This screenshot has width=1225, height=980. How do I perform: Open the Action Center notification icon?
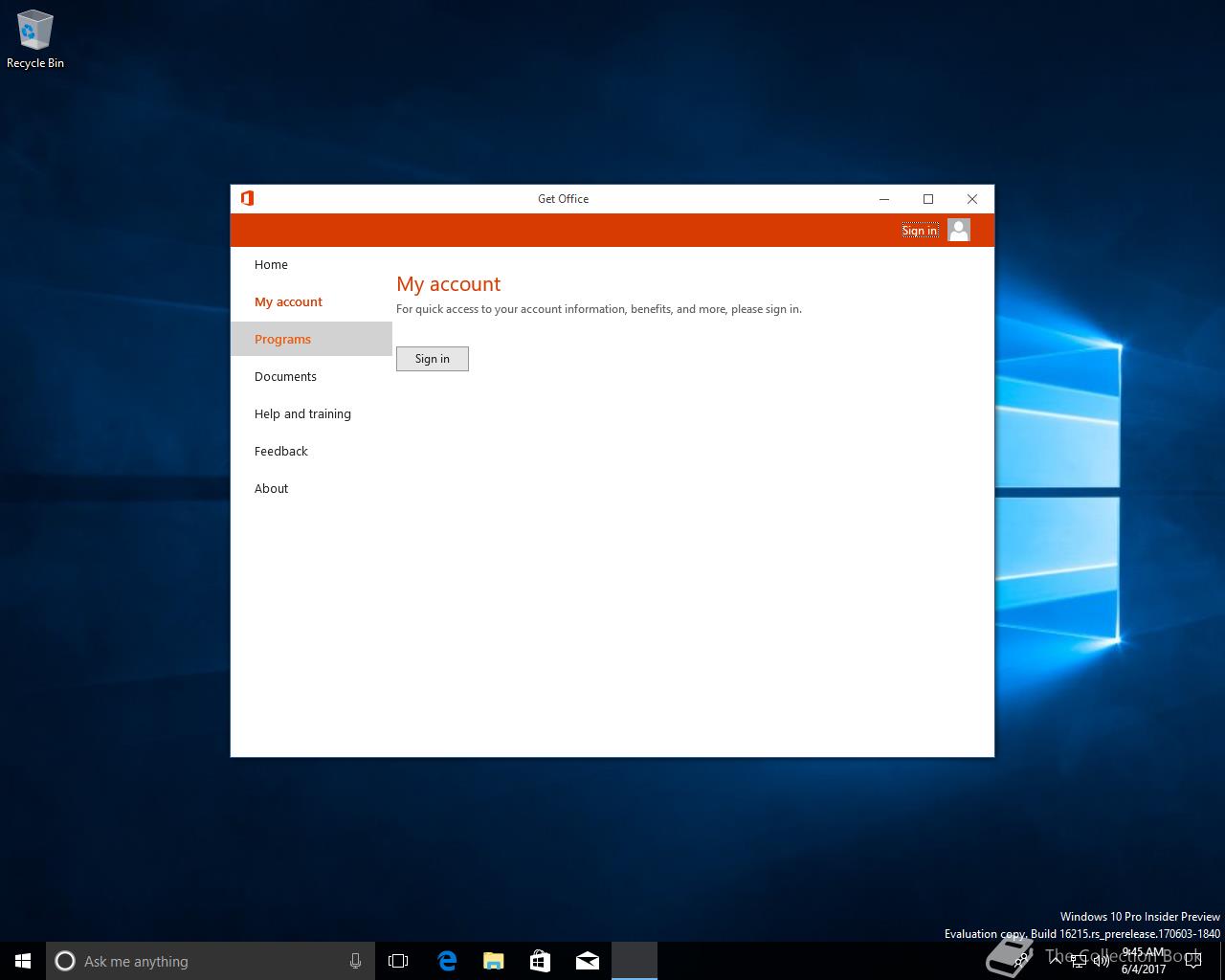1192,961
